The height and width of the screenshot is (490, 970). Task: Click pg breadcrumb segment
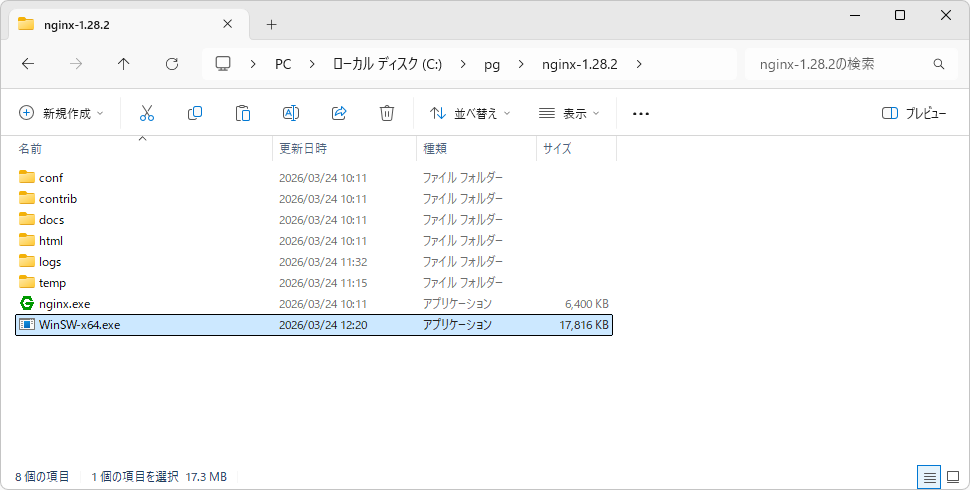(492, 64)
